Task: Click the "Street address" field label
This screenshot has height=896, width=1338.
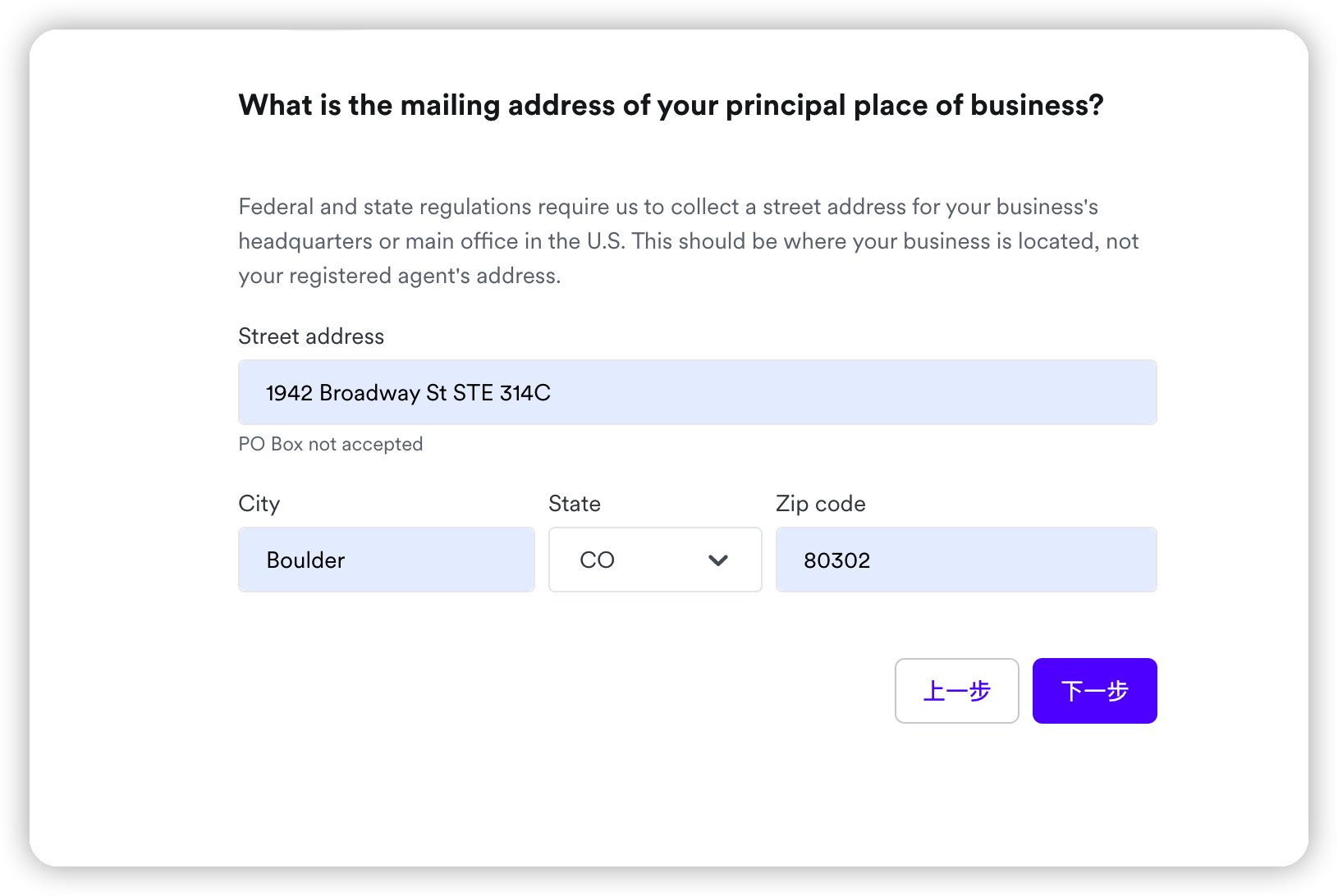Action: [311, 336]
